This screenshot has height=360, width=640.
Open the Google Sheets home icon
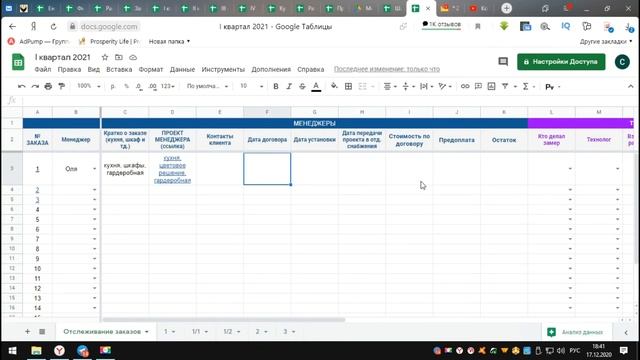(x=18, y=62)
